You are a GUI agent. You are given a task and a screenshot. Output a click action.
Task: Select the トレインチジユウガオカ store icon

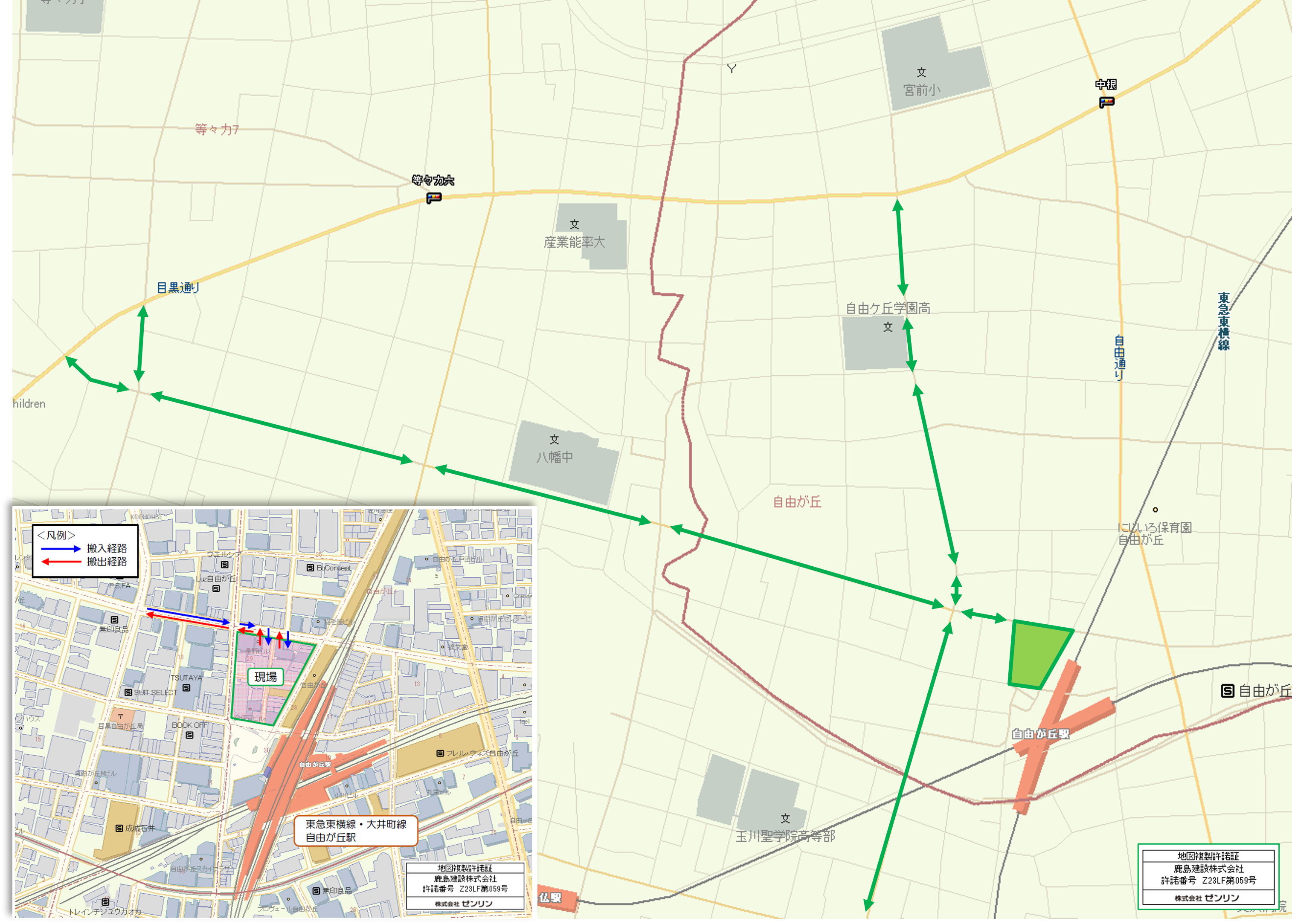[105, 902]
